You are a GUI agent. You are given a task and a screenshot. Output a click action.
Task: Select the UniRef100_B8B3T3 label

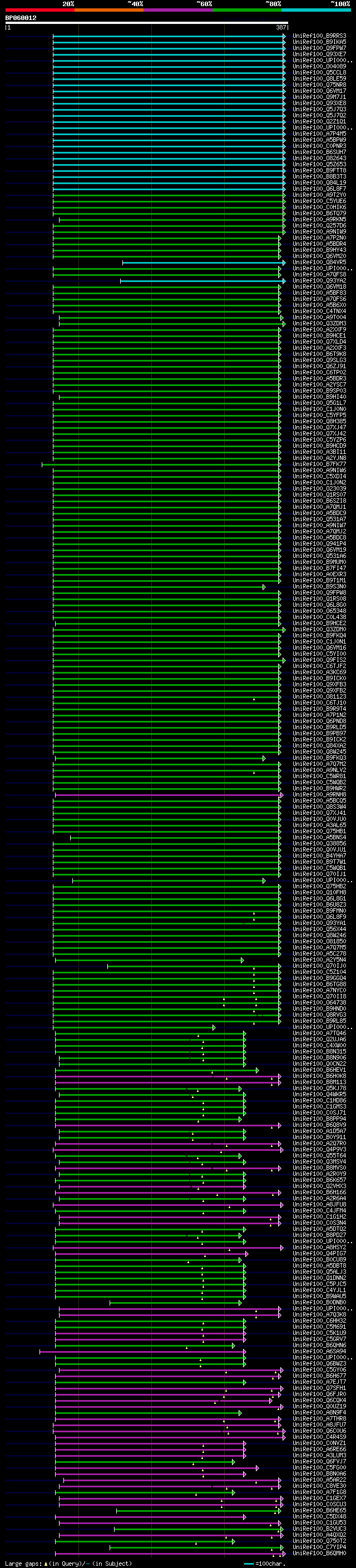[x=319, y=176]
